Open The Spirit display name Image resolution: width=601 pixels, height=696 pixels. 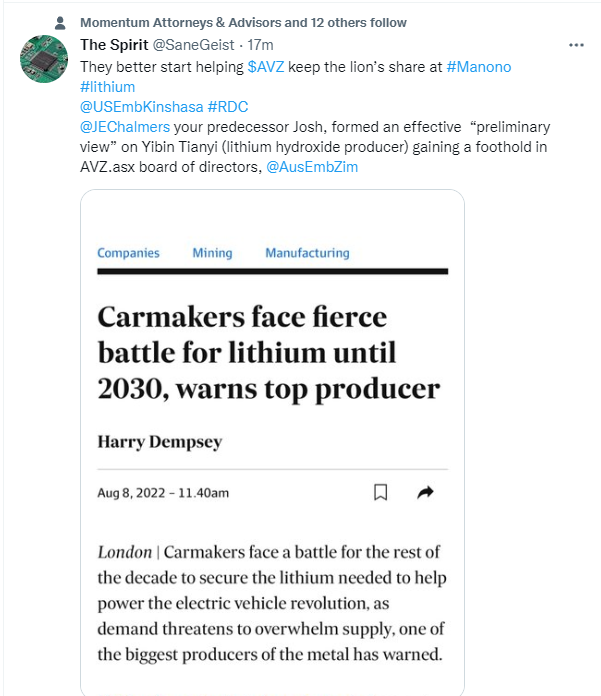[x=114, y=45]
